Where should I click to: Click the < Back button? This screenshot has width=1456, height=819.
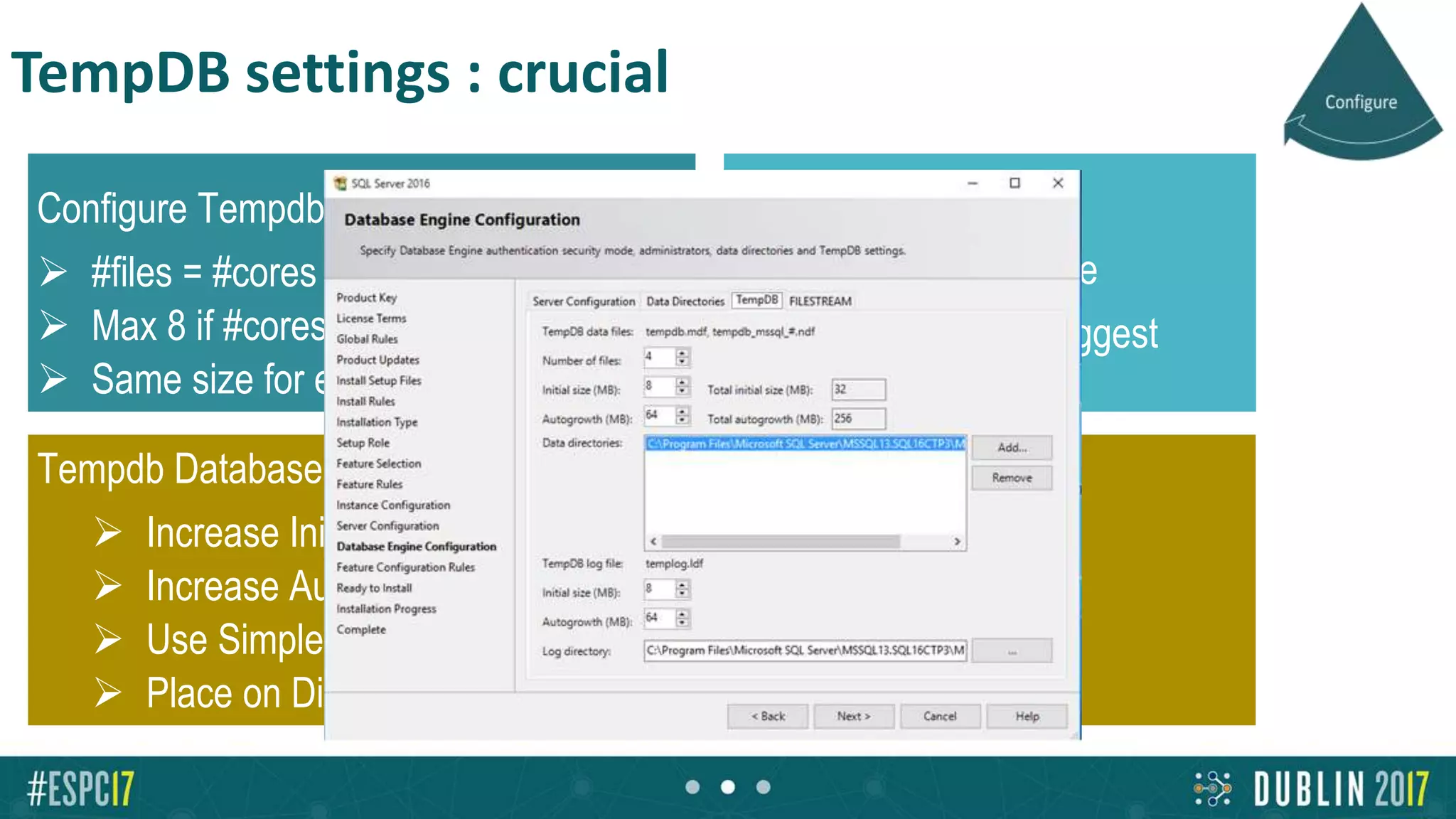(x=768, y=717)
